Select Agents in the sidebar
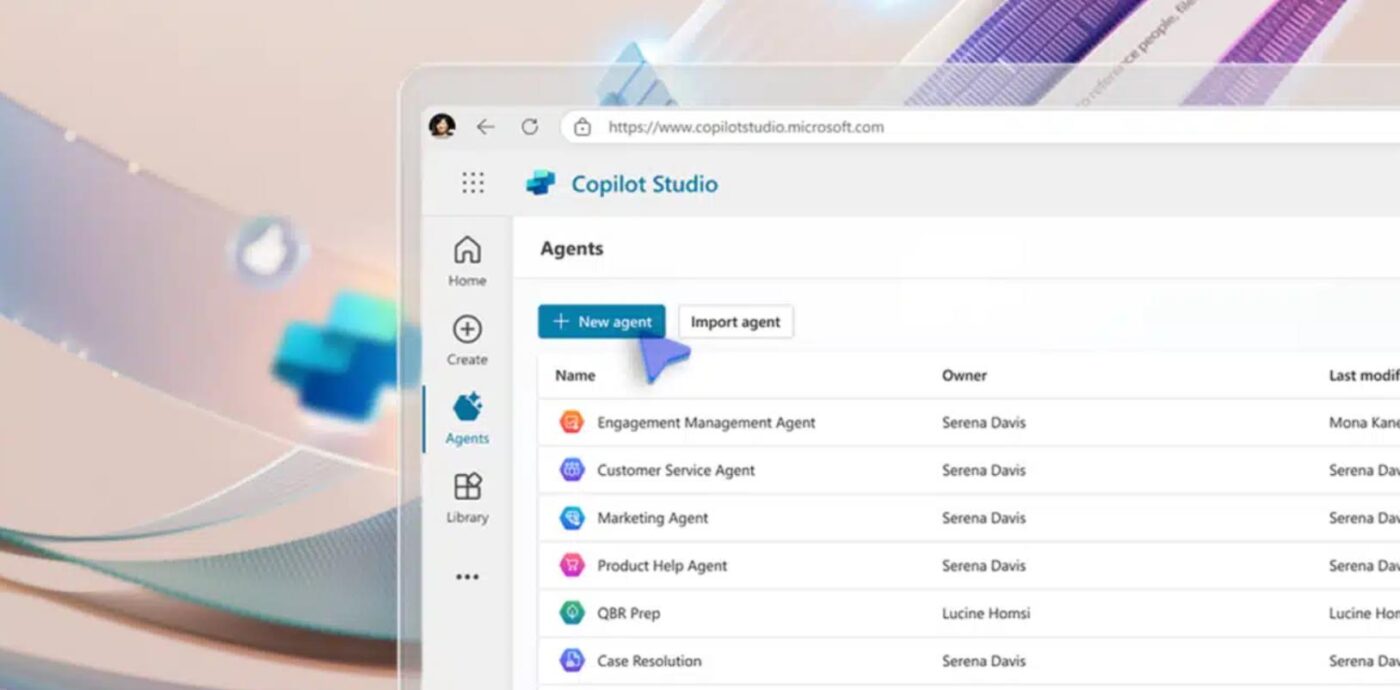This screenshot has height=690, width=1400. (x=467, y=419)
